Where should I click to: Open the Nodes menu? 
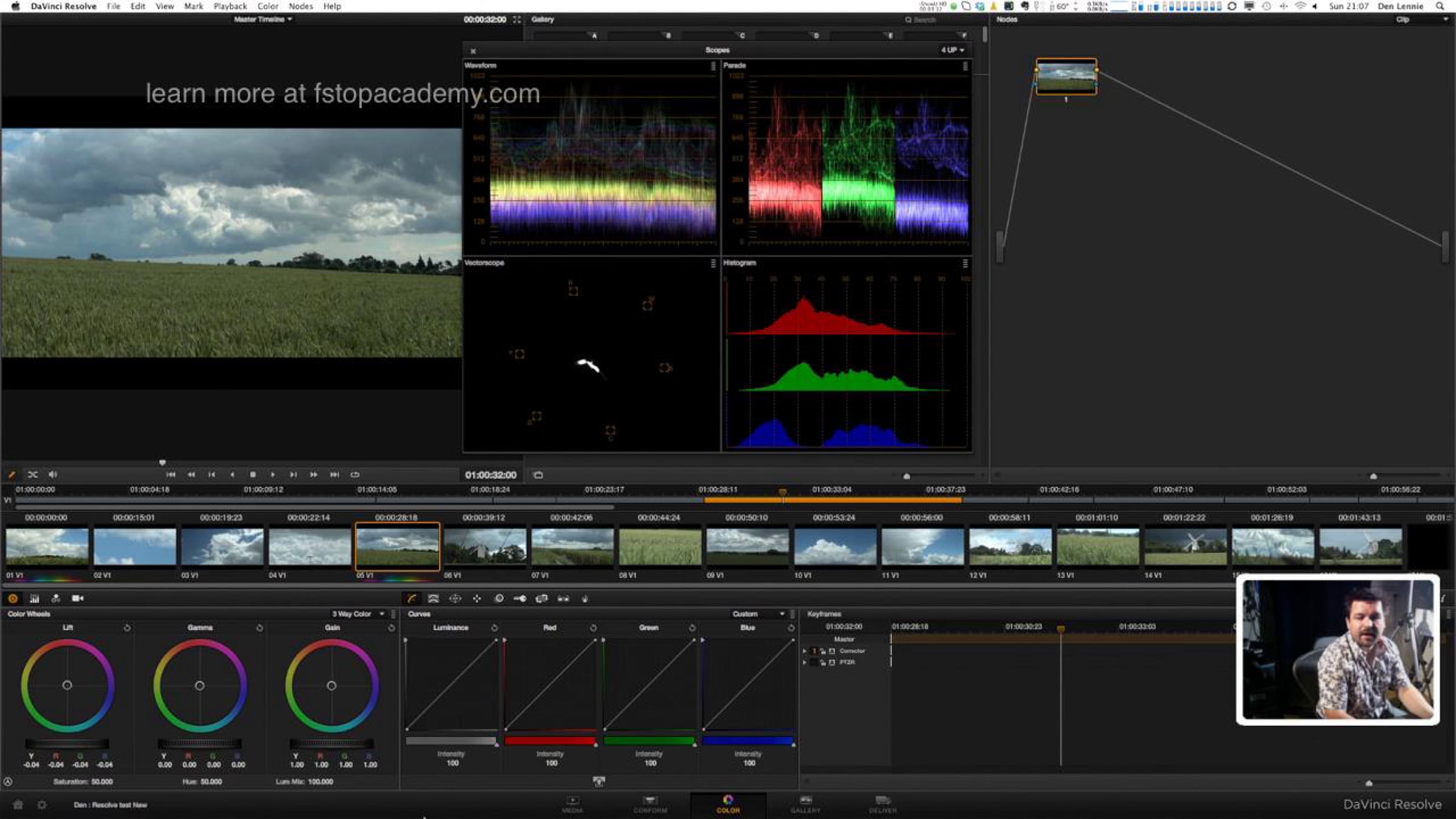coord(300,6)
